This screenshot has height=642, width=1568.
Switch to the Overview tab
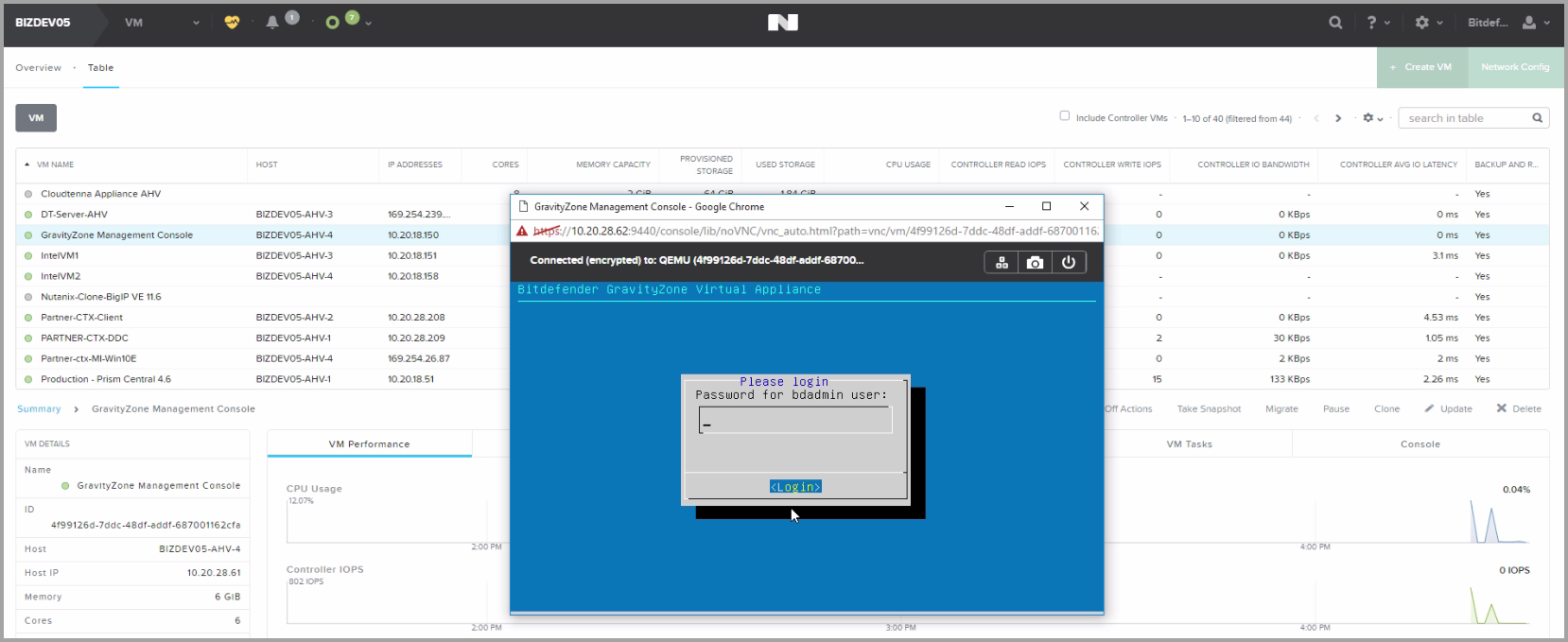[38, 68]
